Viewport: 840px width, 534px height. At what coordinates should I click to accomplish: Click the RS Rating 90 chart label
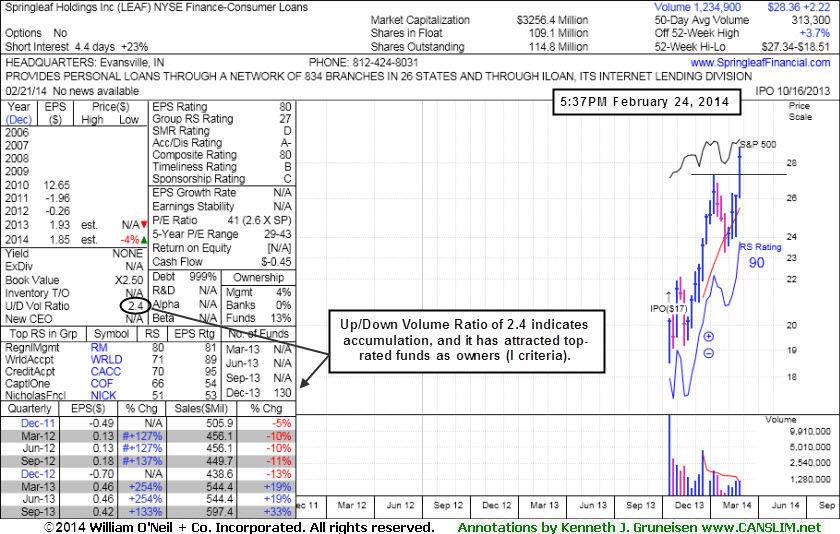[760, 256]
